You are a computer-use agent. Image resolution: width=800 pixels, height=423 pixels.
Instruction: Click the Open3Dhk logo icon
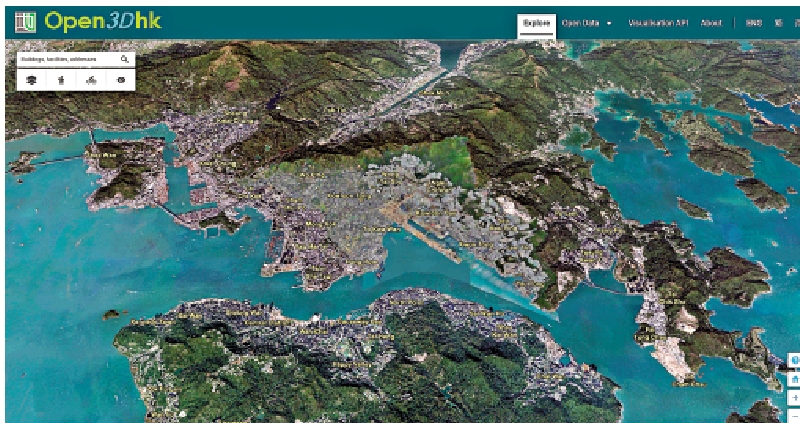pyautogui.click(x=26, y=21)
